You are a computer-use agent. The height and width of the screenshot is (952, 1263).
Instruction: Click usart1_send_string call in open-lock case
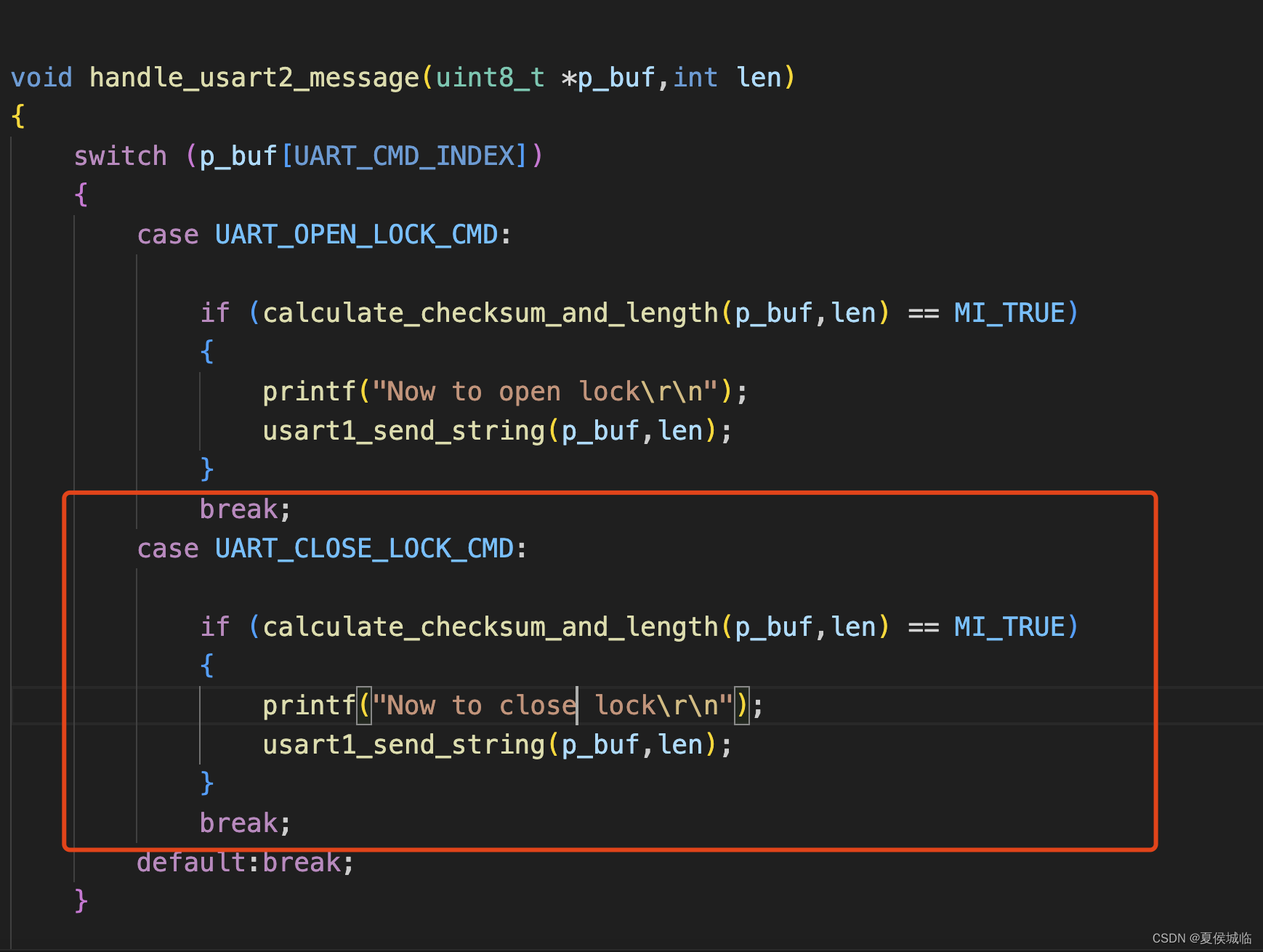(403, 431)
